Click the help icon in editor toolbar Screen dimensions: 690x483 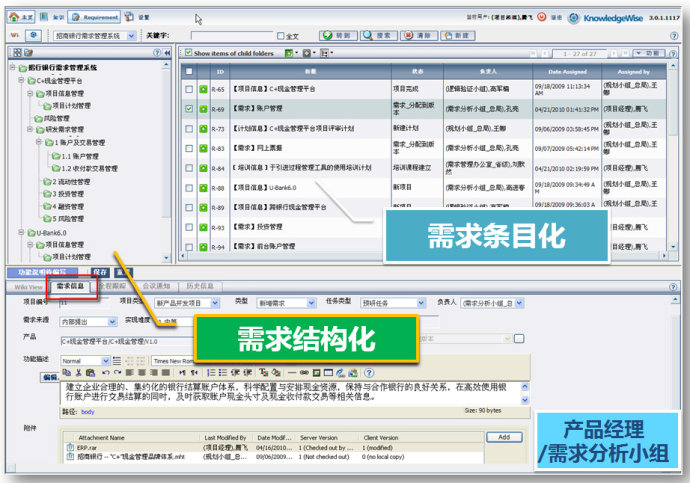[369, 372]
